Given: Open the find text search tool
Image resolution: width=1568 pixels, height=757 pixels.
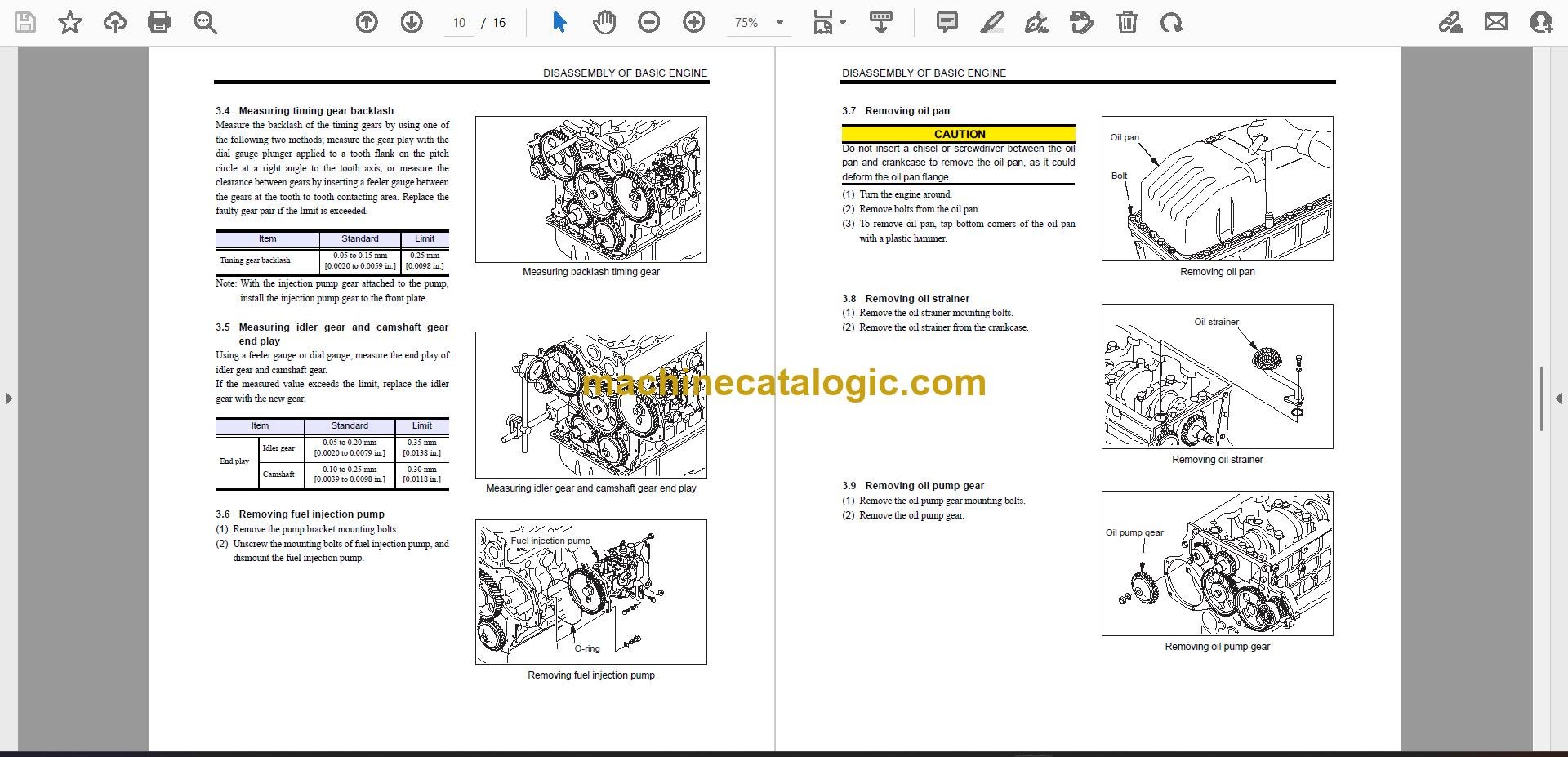Looking at the screenshot, I should click(205, 22).
